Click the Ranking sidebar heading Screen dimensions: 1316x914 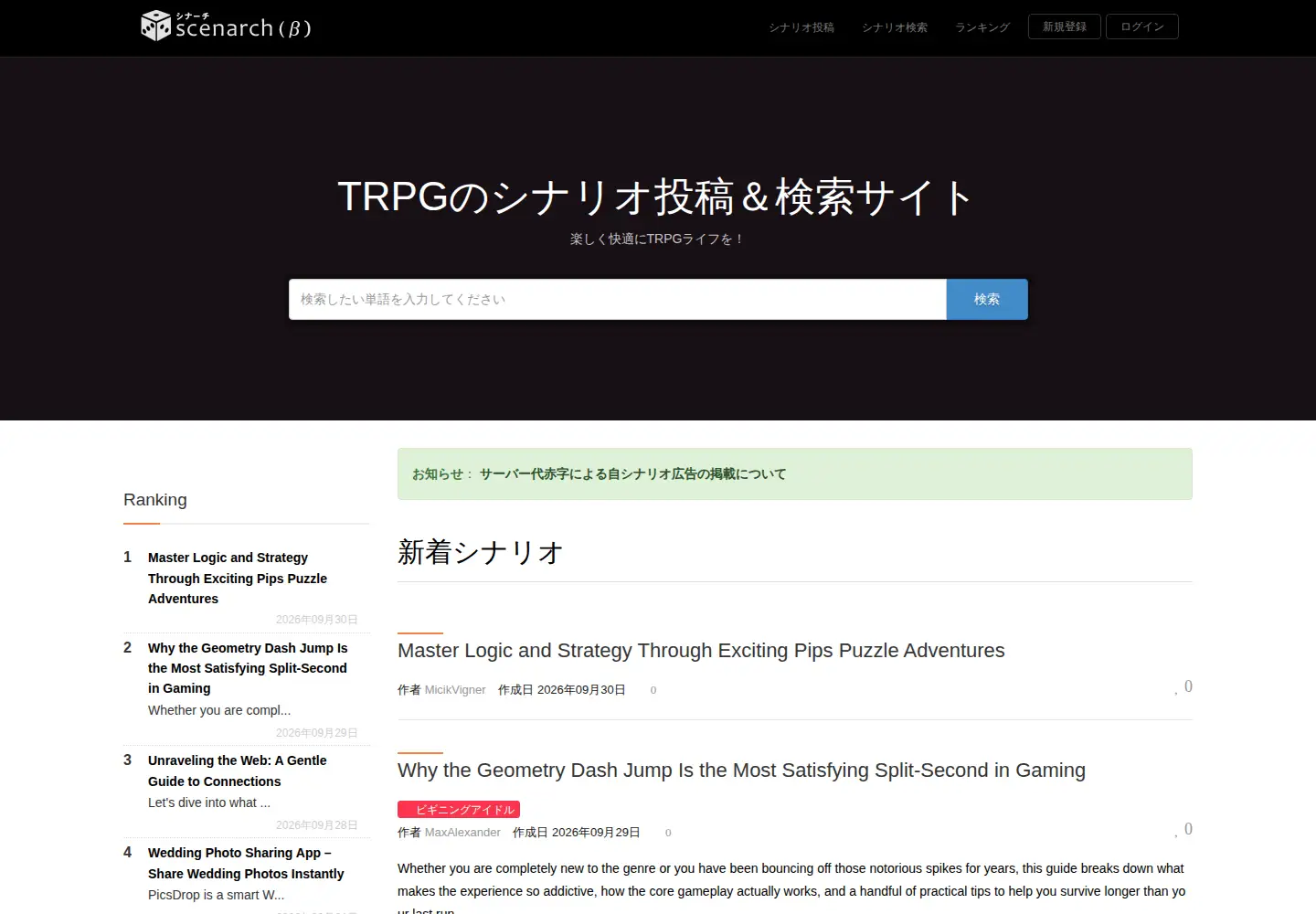click(x=155, y=500)
